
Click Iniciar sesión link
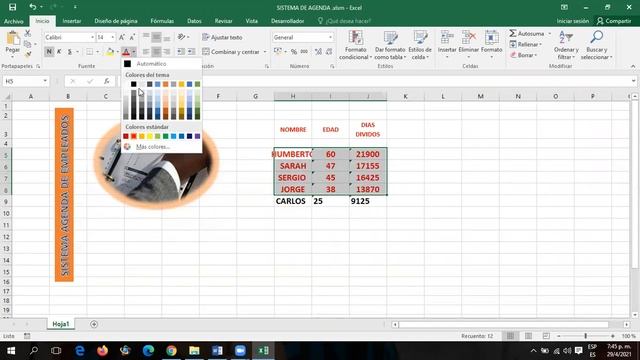[x=573, y=21]
